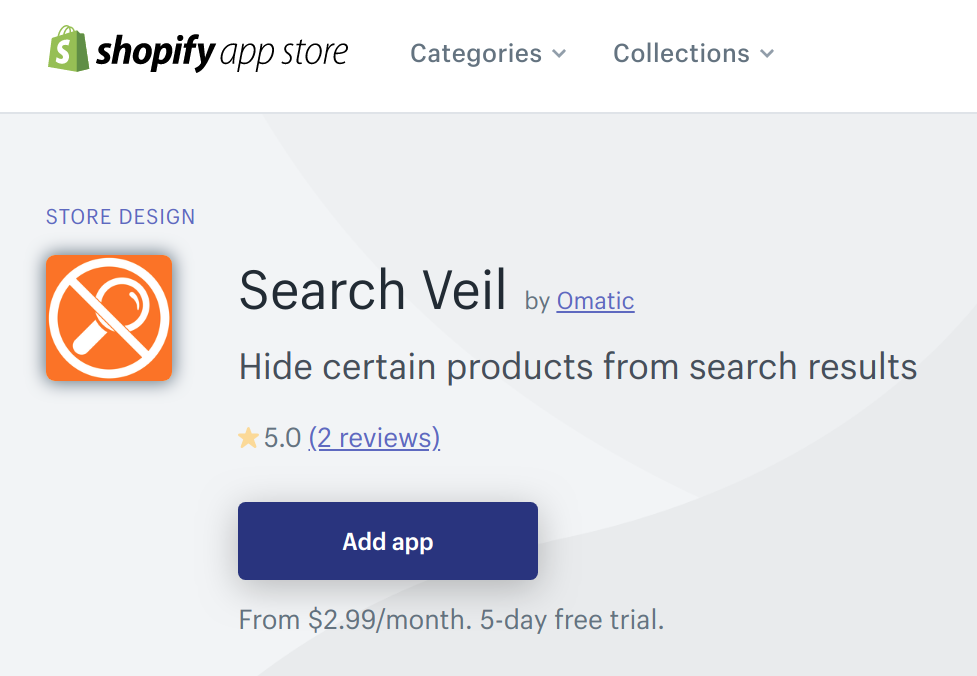Click the Add app button
977x676 pixels.
click(x=387, y=541)
